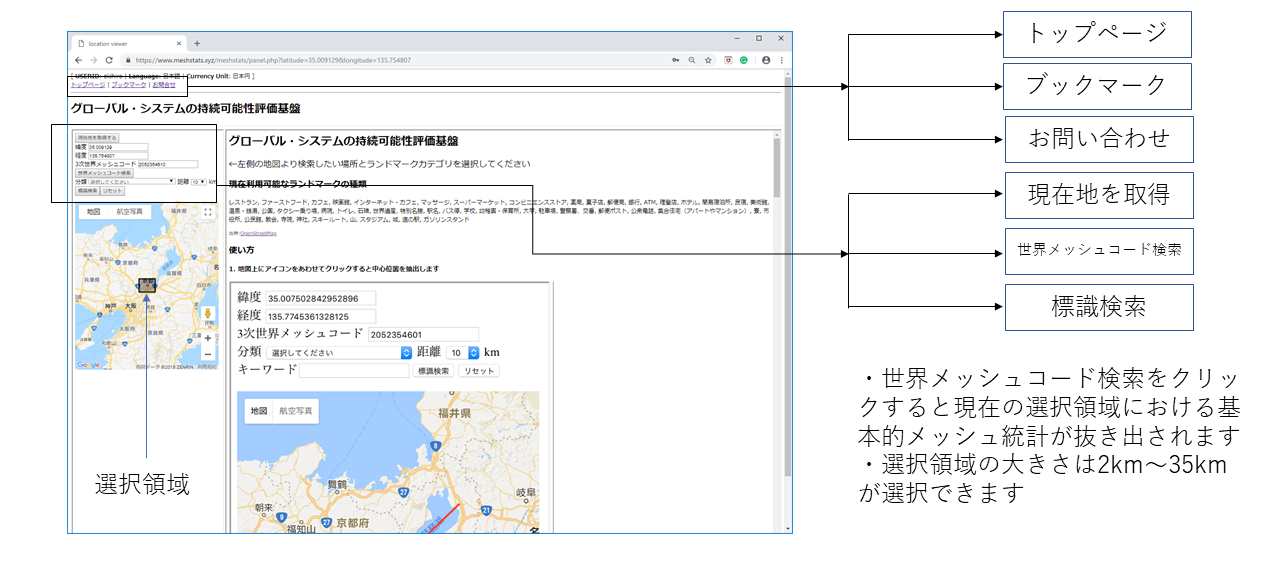Select the 地図 map type on left map
Image resolution: width=1279 pixels, height=573 pixels.
pos(93,212)
